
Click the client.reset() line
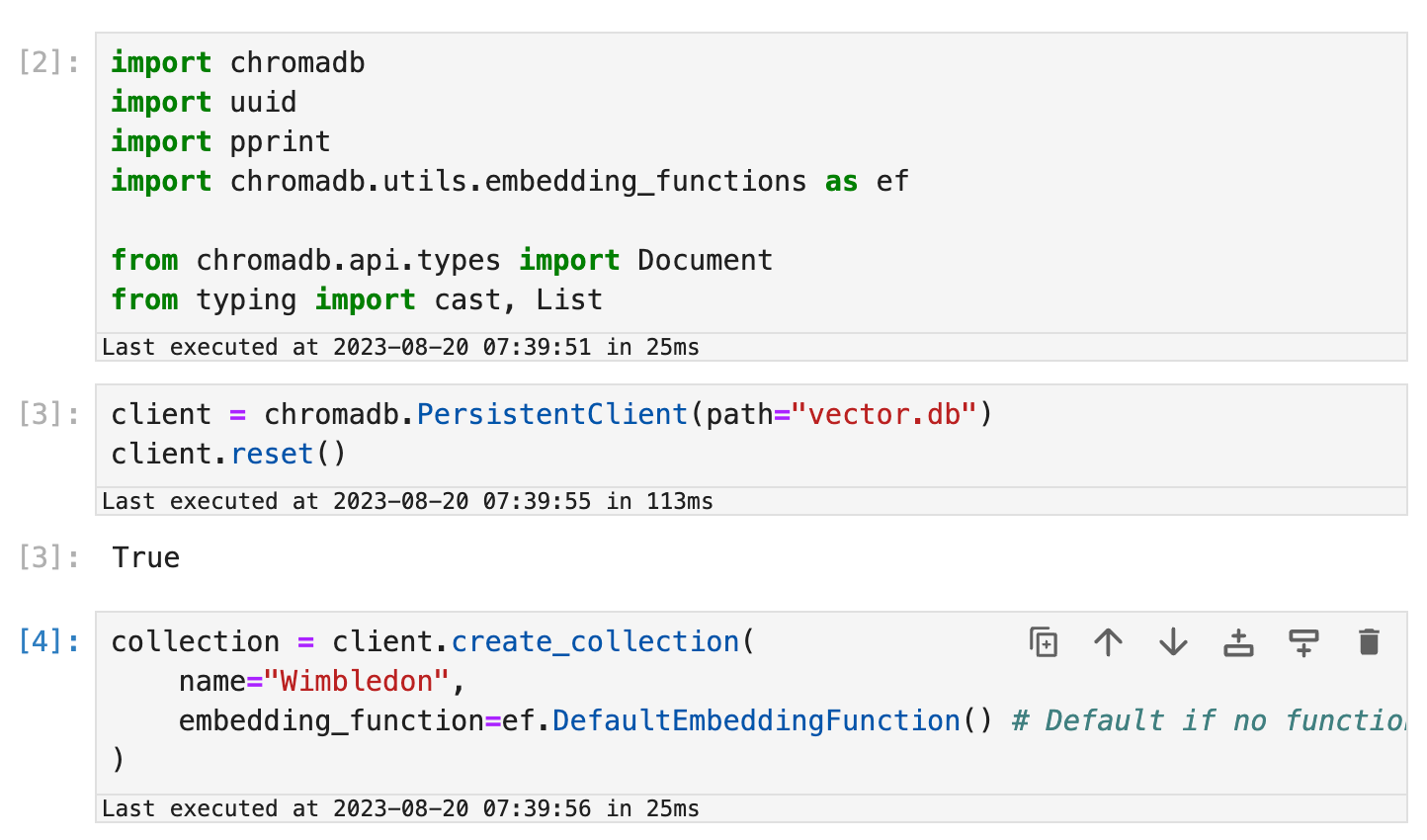point(229,455)
